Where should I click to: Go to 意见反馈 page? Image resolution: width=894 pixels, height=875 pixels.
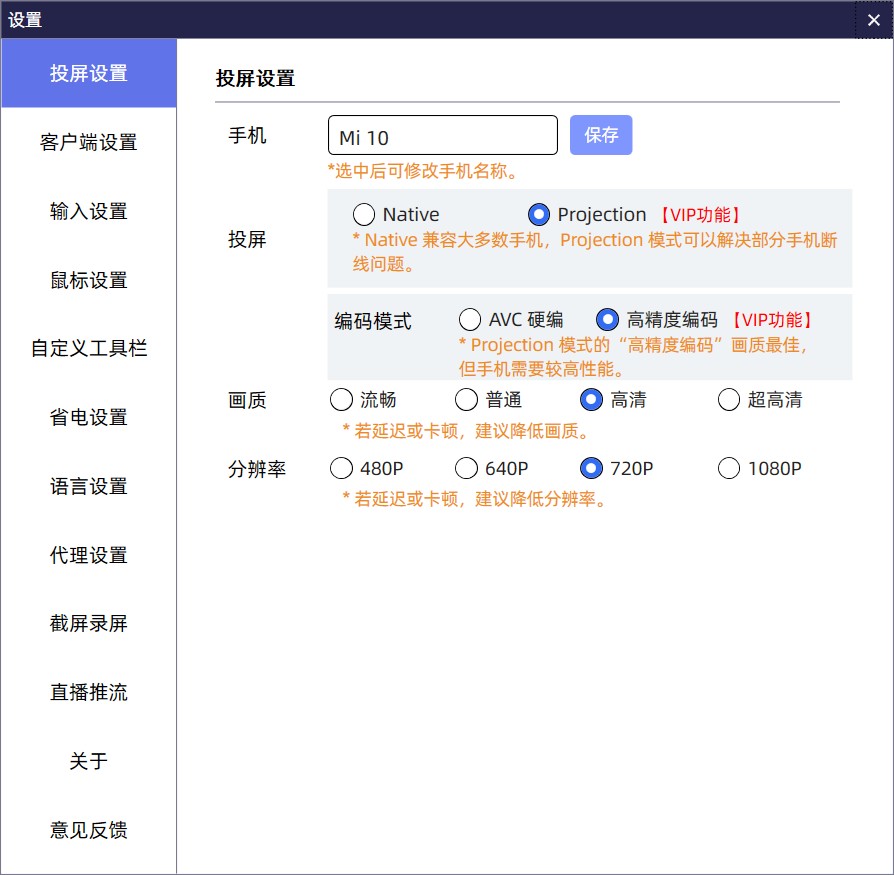pos(88,830)
